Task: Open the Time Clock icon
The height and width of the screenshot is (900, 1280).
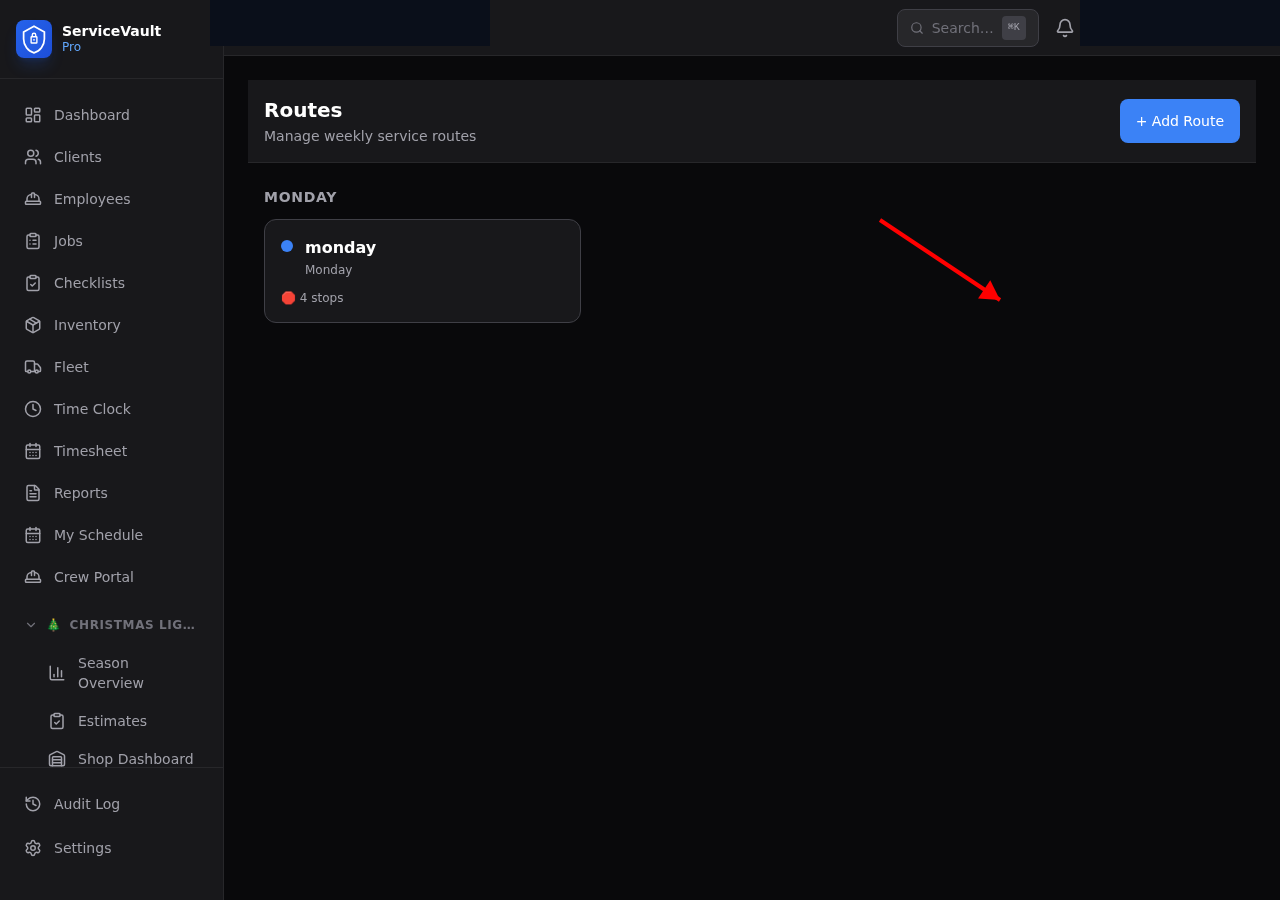Action: [31, 409]
